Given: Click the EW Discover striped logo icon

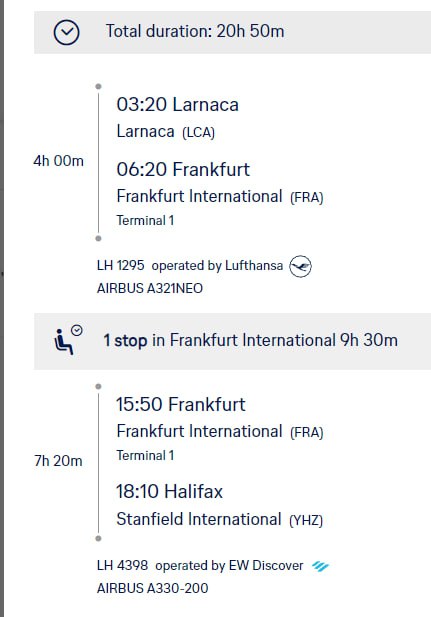Looking at the screenshot, I should click(x=320, y=566).
